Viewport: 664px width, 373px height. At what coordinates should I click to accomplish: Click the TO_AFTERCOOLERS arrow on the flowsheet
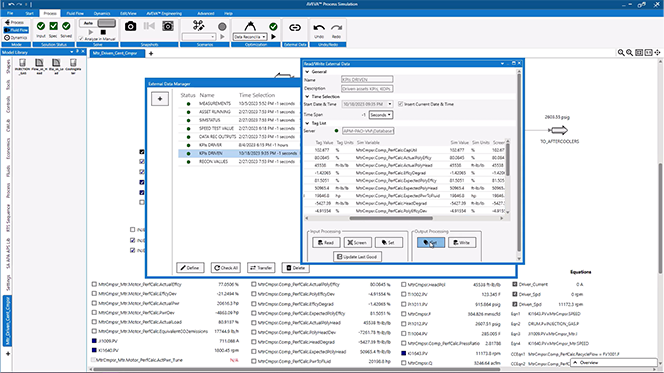pyautogui.click(x=558, y=130)
